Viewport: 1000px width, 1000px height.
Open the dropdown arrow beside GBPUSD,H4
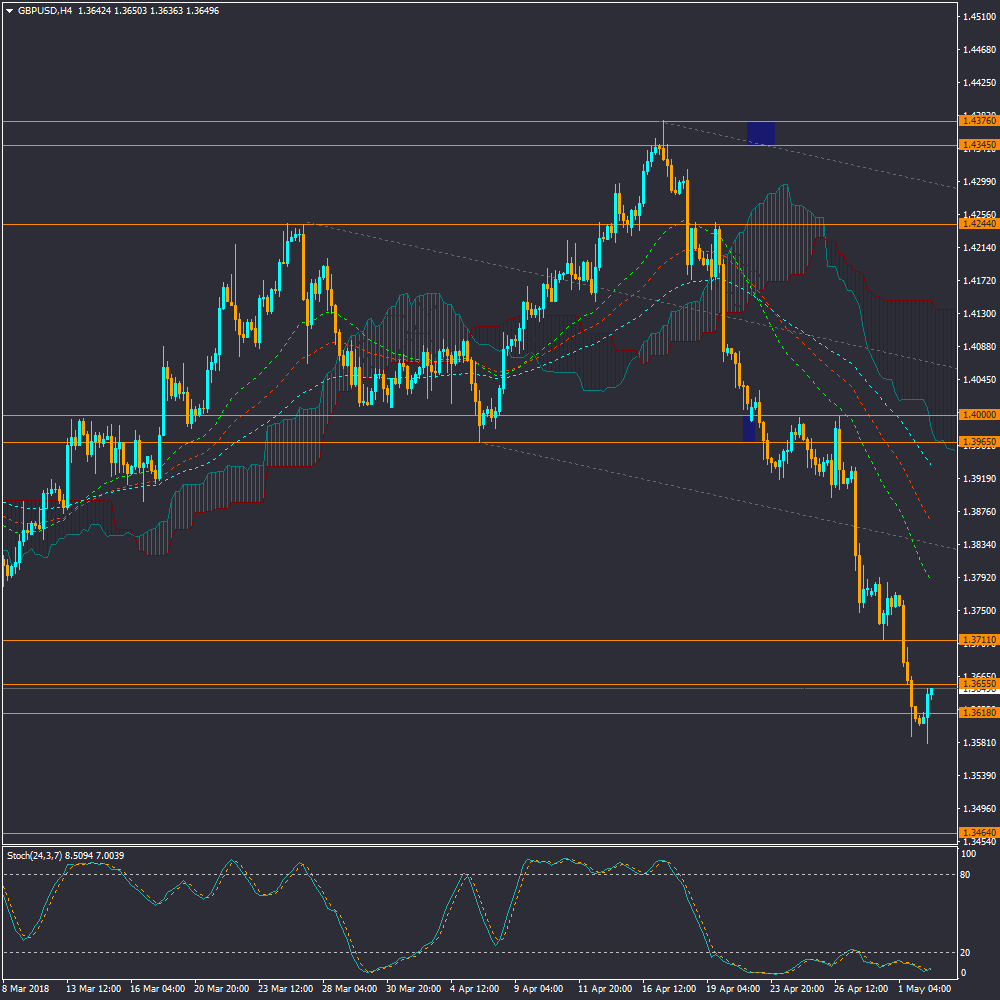coord(9,10)
